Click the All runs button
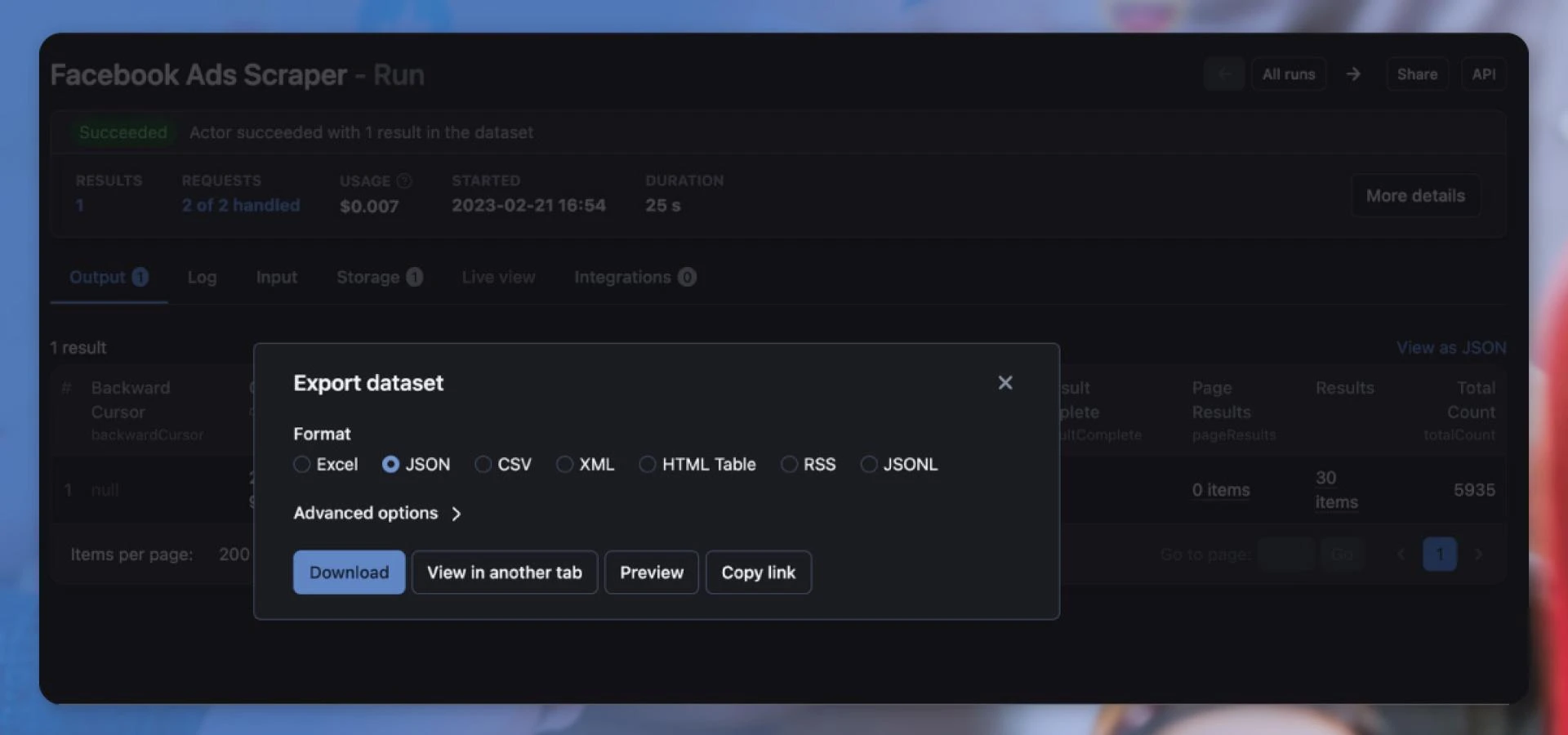The width and height of the screenshot is (1568, 735). pyautogui.click(x=1289, y=74)
